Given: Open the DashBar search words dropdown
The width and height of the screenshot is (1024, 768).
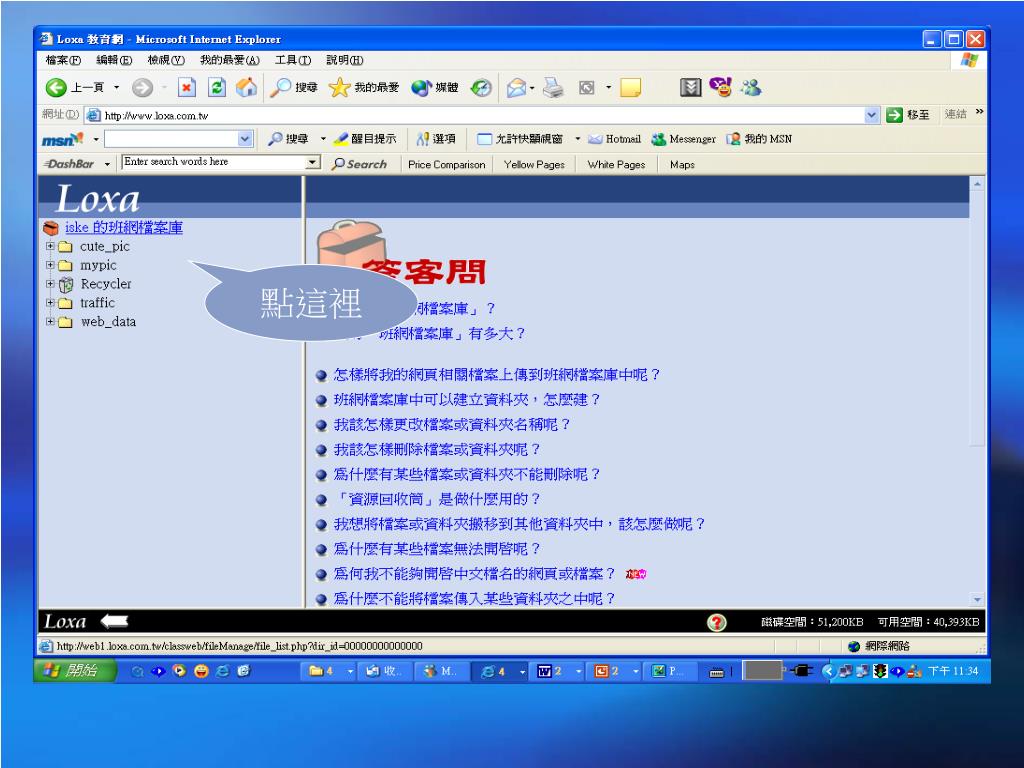Looking at the screenshot, I should point(314,163).
